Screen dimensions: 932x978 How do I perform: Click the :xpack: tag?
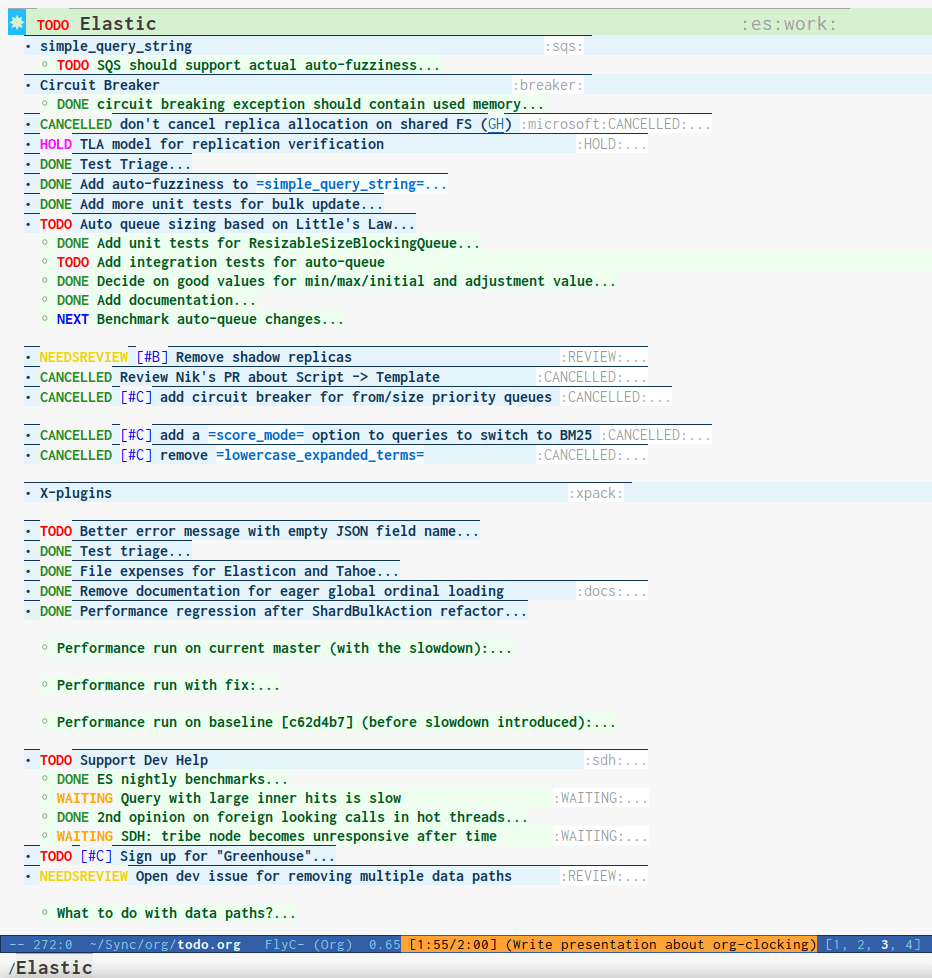[x=596, y=493]
